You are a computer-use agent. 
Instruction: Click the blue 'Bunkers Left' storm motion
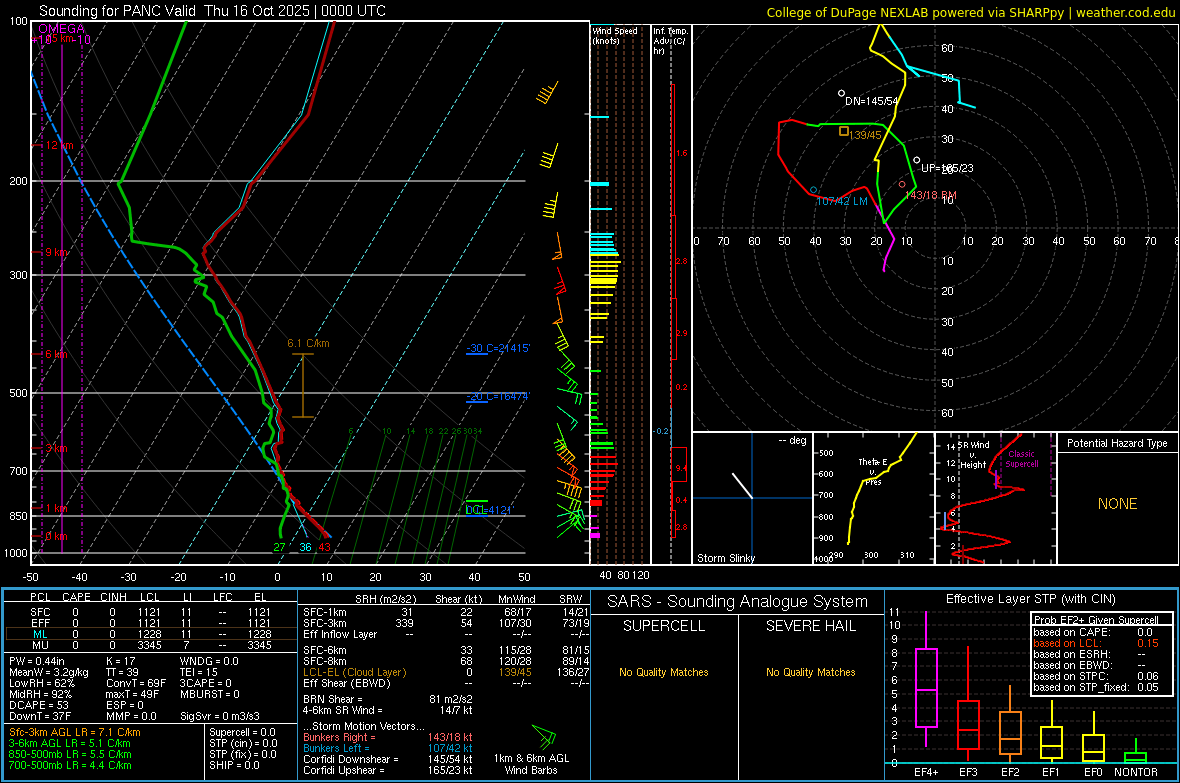(x=388, y=748)
